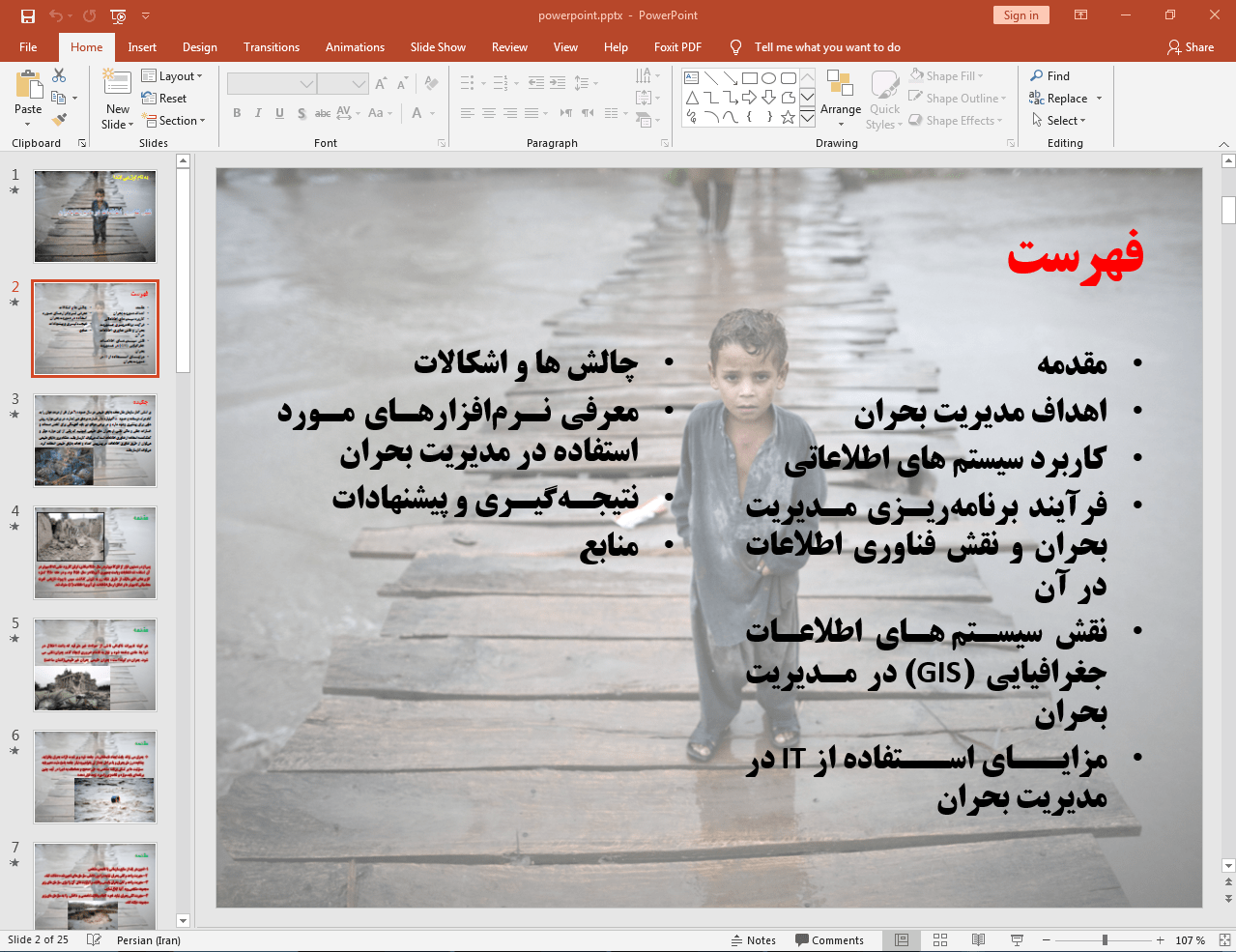Start Slide Show from status bar icon
Viewport: 1236px width, 952px height.
click(1017, 940)
